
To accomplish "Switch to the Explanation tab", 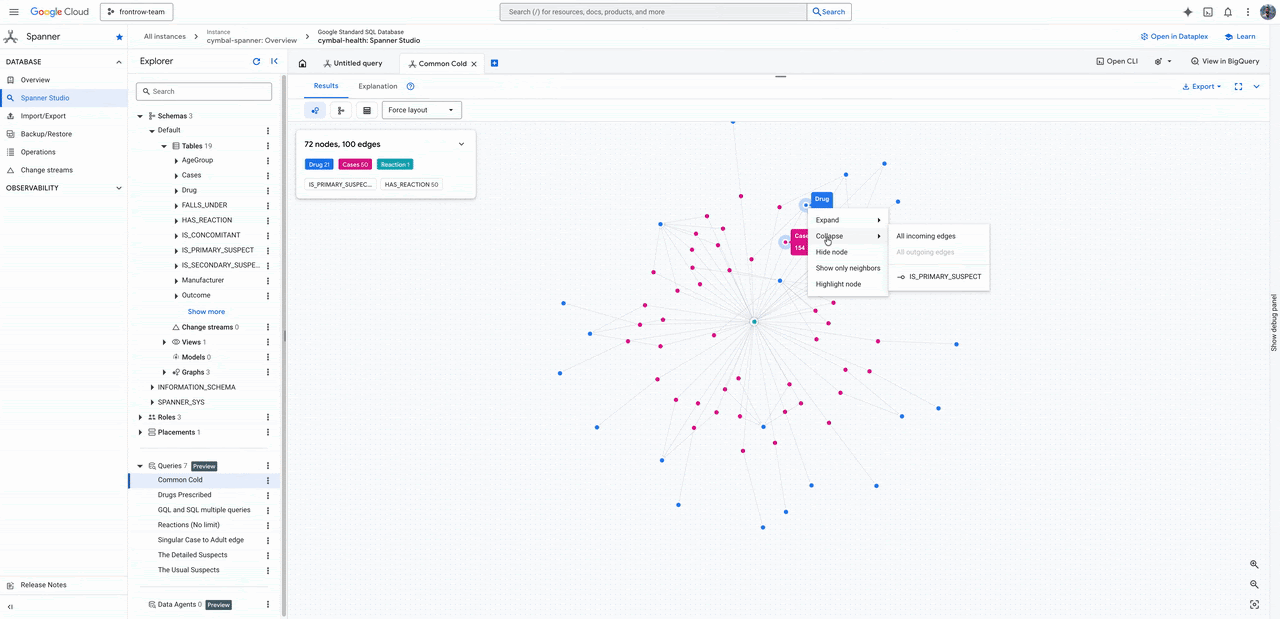I will pyautogui.click(x=378, y=86).
